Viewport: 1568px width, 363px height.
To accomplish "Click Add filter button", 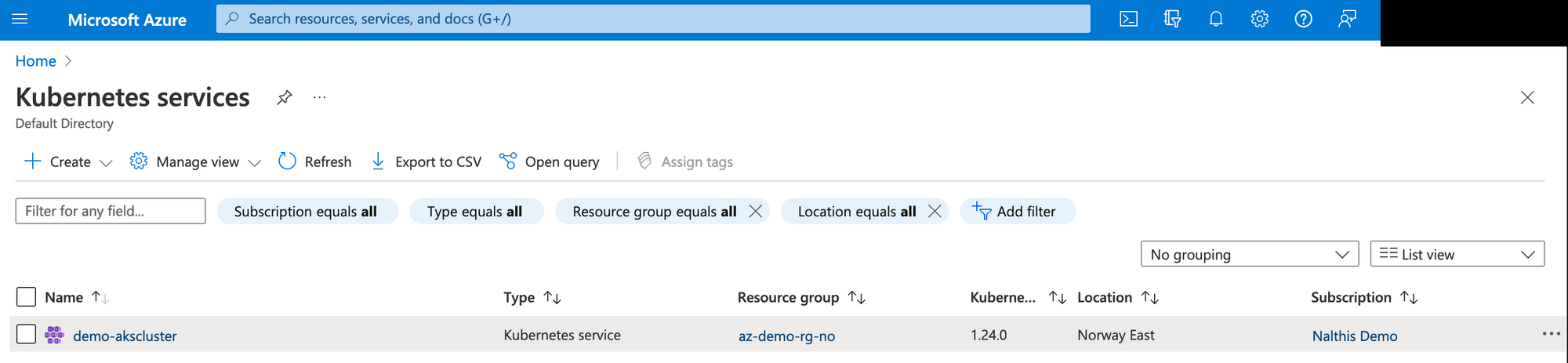I will 1018,211.
